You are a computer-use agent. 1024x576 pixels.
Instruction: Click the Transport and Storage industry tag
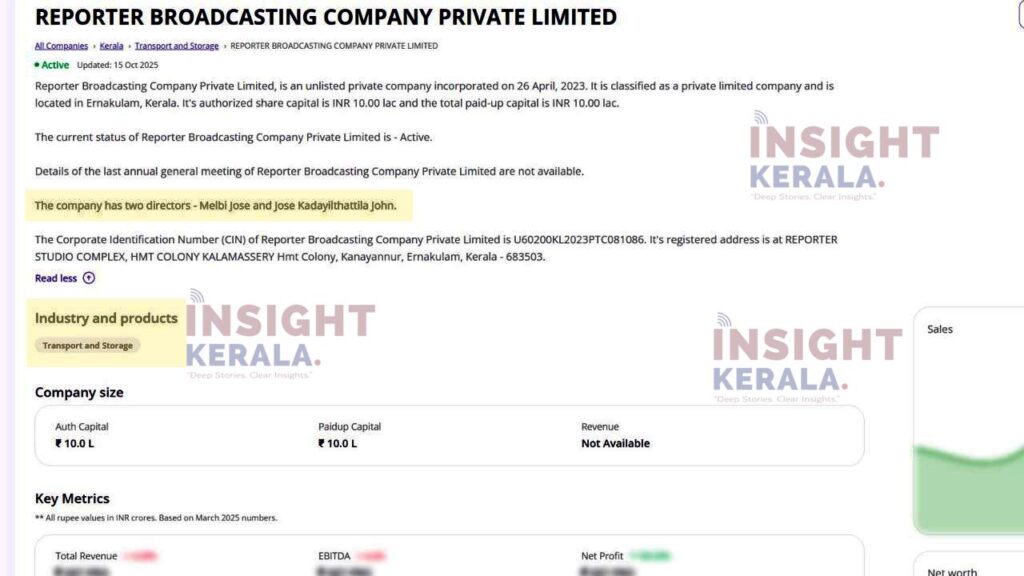point(86,345)
